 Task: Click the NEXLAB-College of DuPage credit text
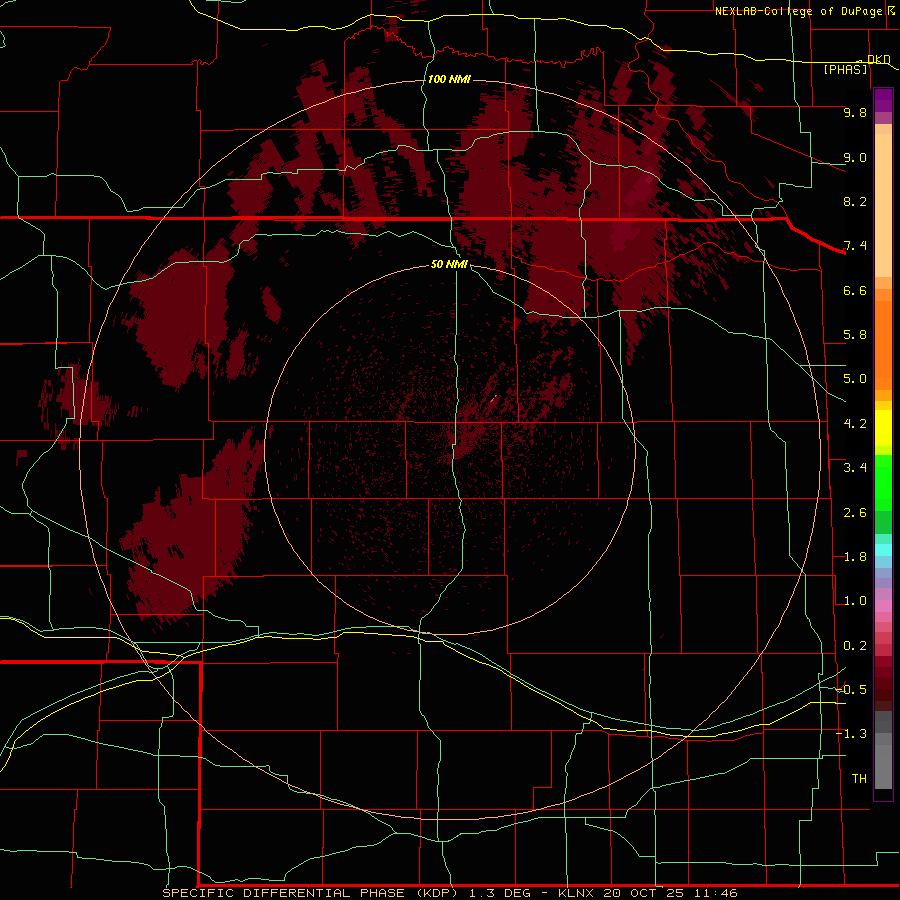point(798,11)
